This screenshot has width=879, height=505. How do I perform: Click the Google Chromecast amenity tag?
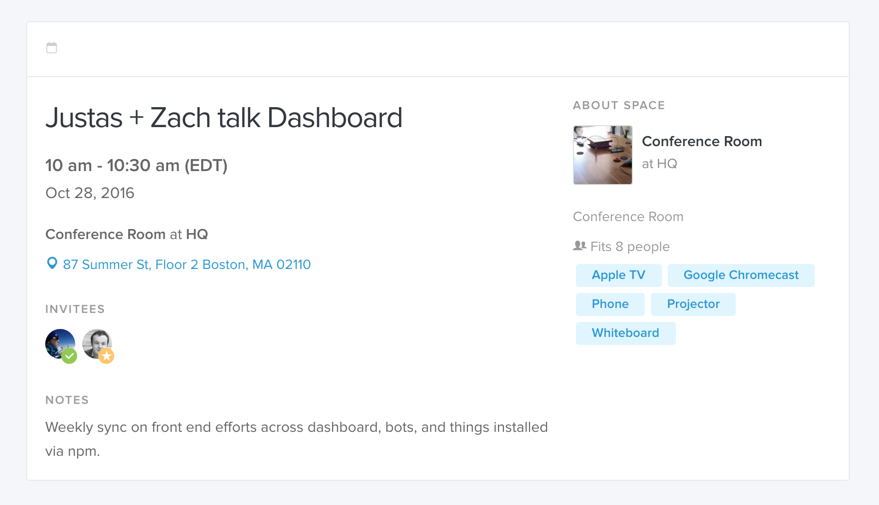pyautogui.click(x=741, y=275)
